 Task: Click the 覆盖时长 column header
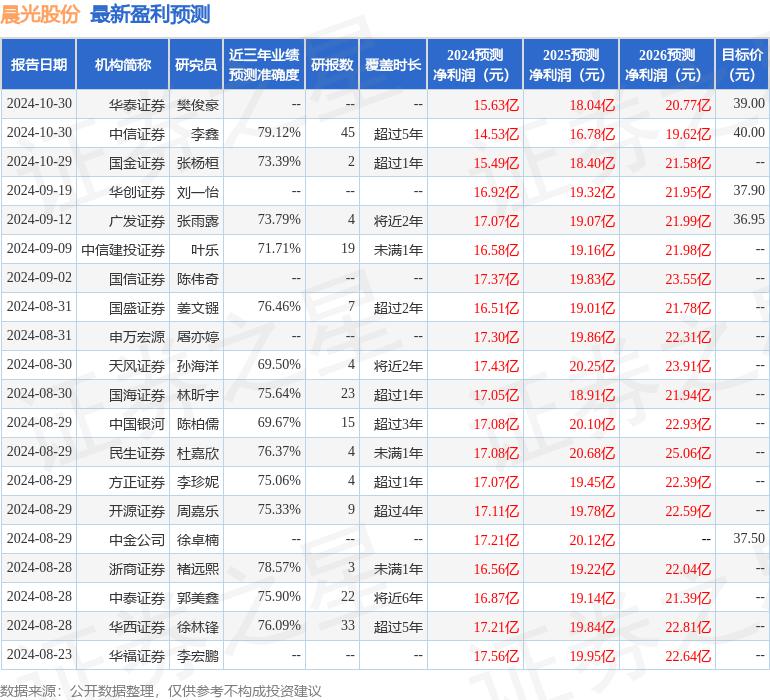click(393, 64)
